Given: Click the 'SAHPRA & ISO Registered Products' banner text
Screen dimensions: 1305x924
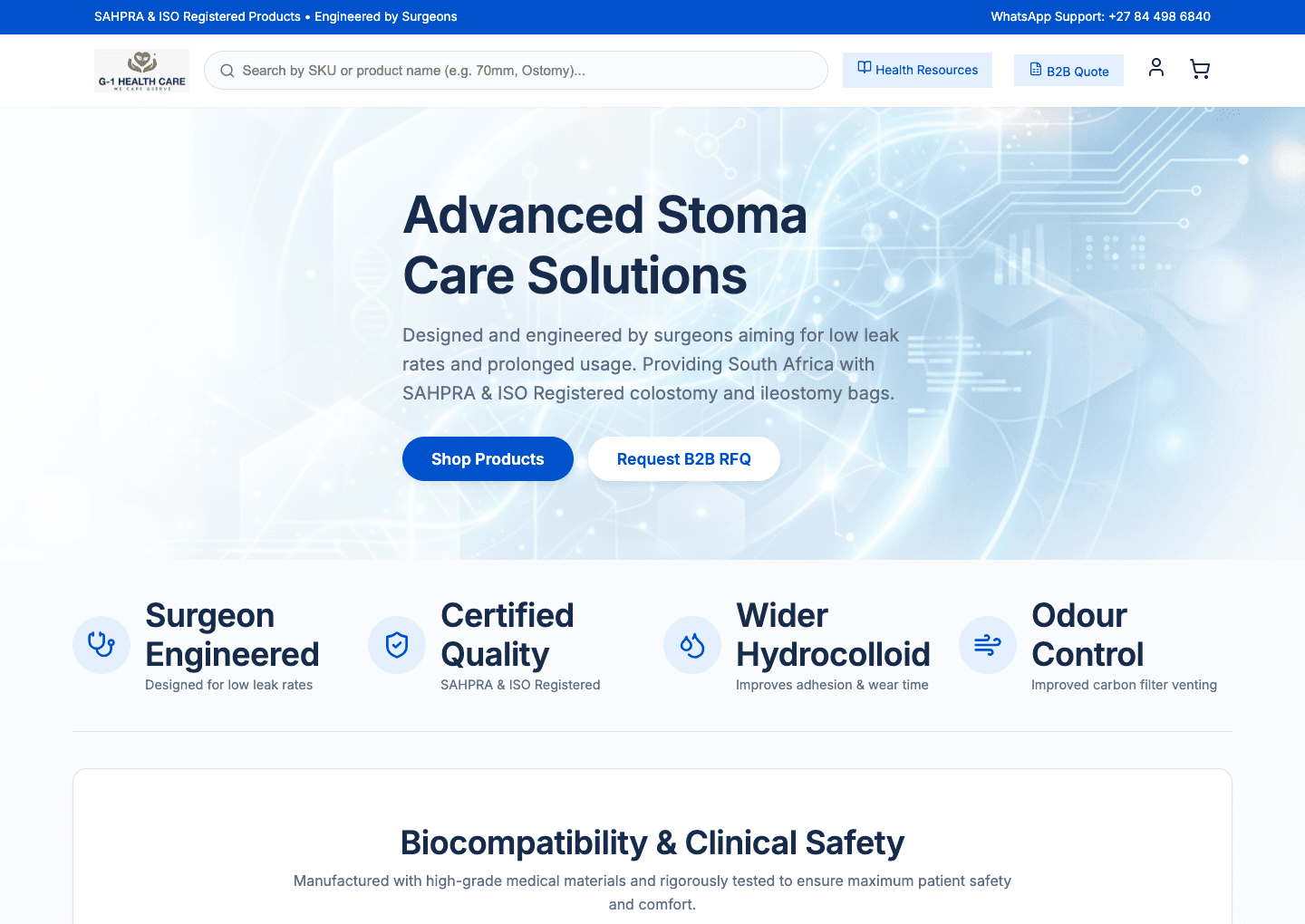Looking at the screenshot, I should pyautogui.click(x=198, y=16).
